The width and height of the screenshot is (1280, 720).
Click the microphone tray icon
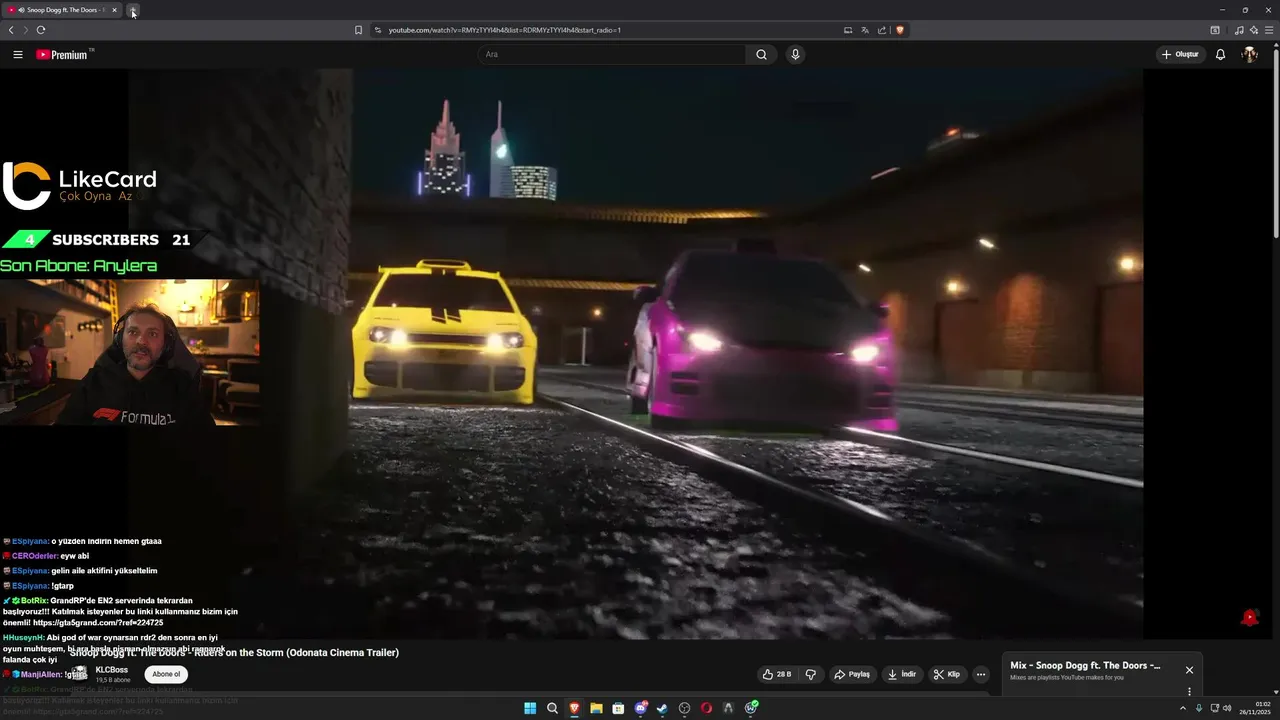[x=1199, y=708]
